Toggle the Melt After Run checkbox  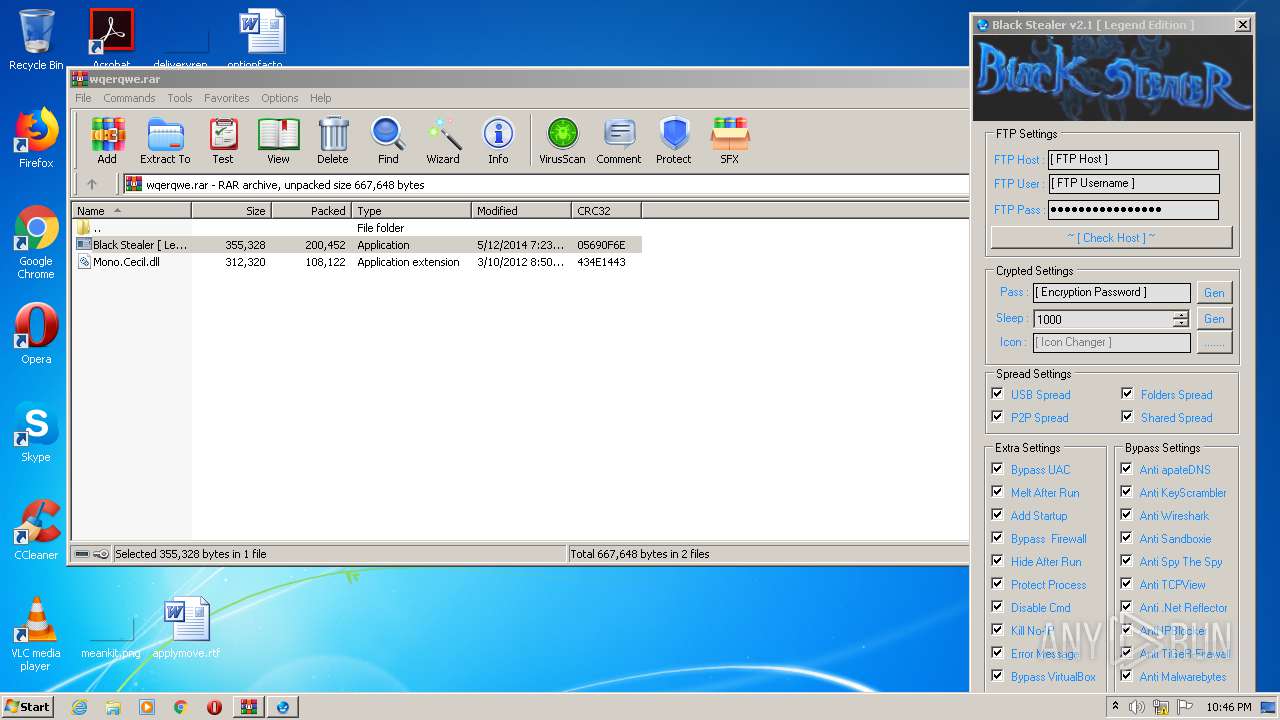point(997,492)
